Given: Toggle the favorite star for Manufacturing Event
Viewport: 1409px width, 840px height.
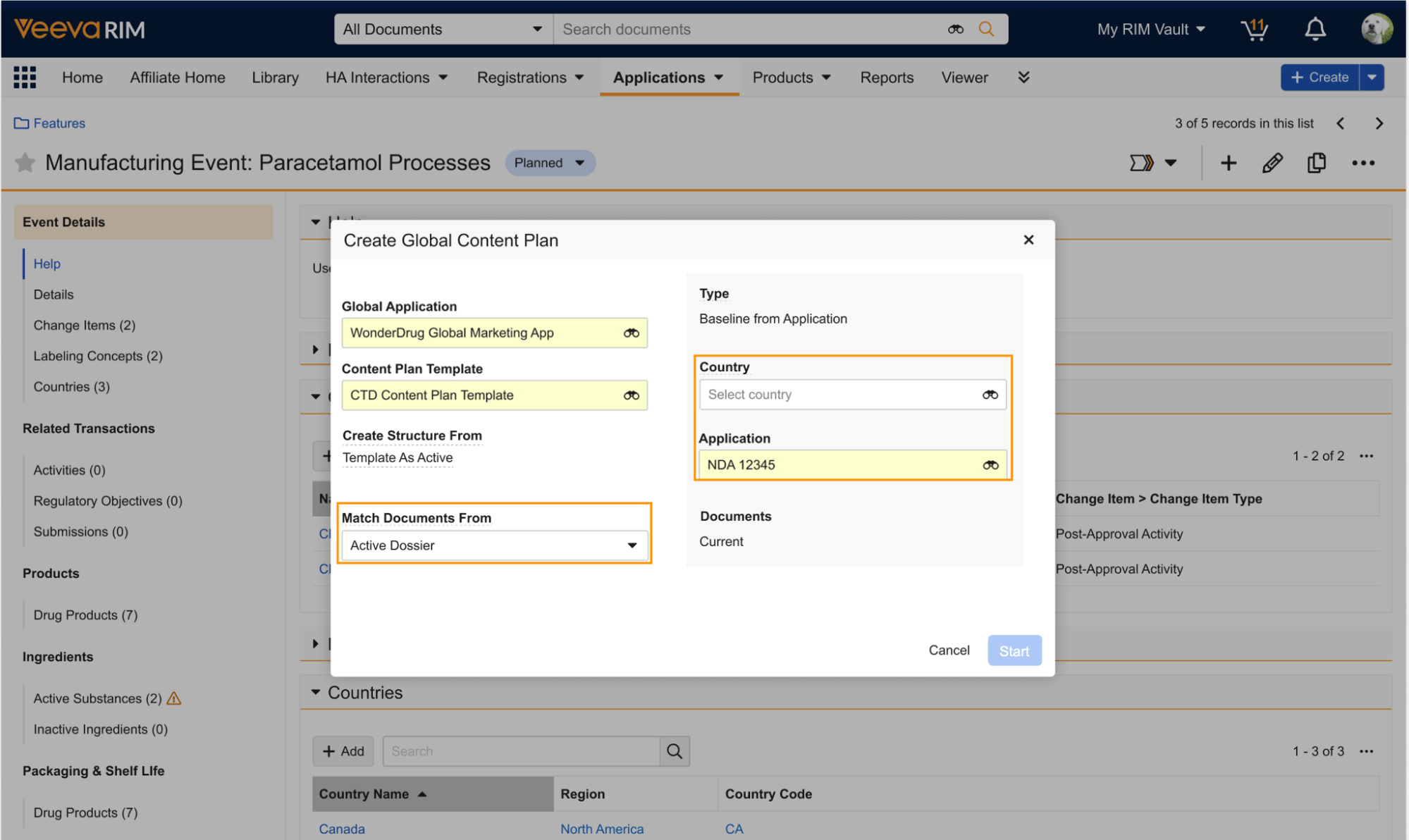Looking at the screenshot, I should [25, 163].
